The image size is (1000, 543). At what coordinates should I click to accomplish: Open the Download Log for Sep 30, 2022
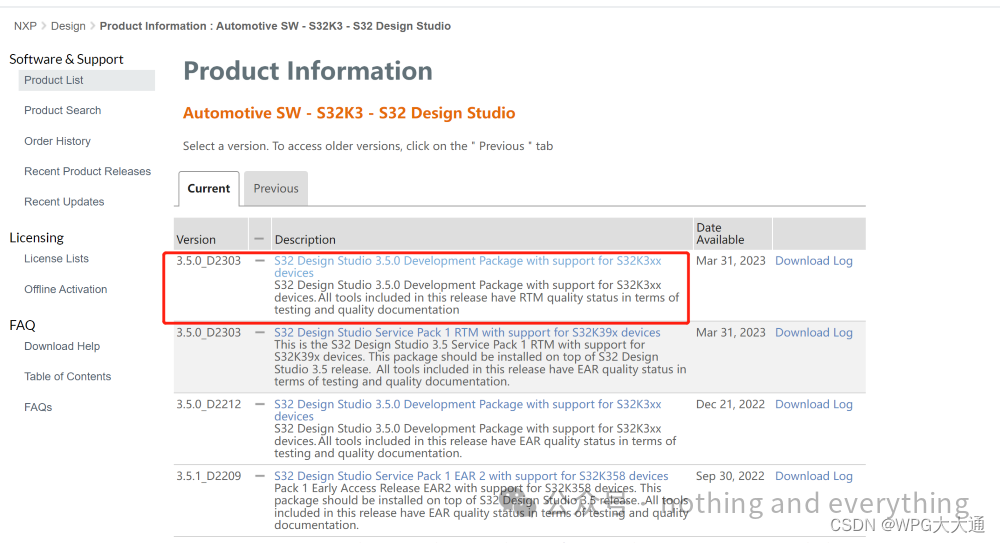tap(814, 476)
